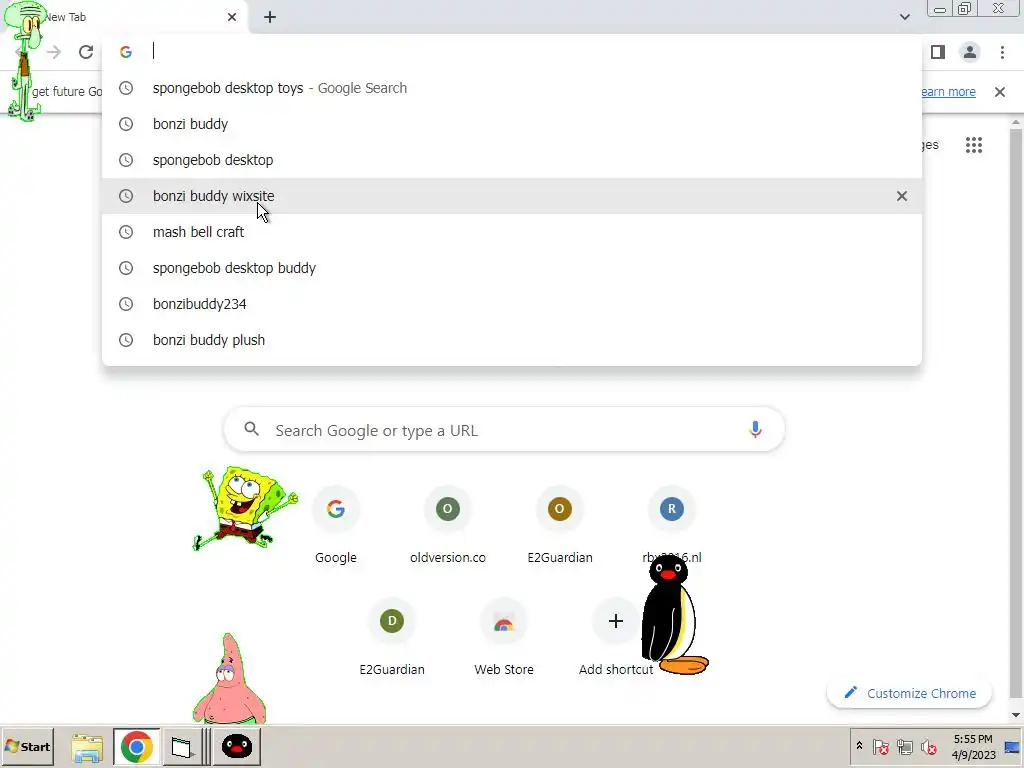
Task: Click history clock icon beside mash bell craft
Action: 126,232
